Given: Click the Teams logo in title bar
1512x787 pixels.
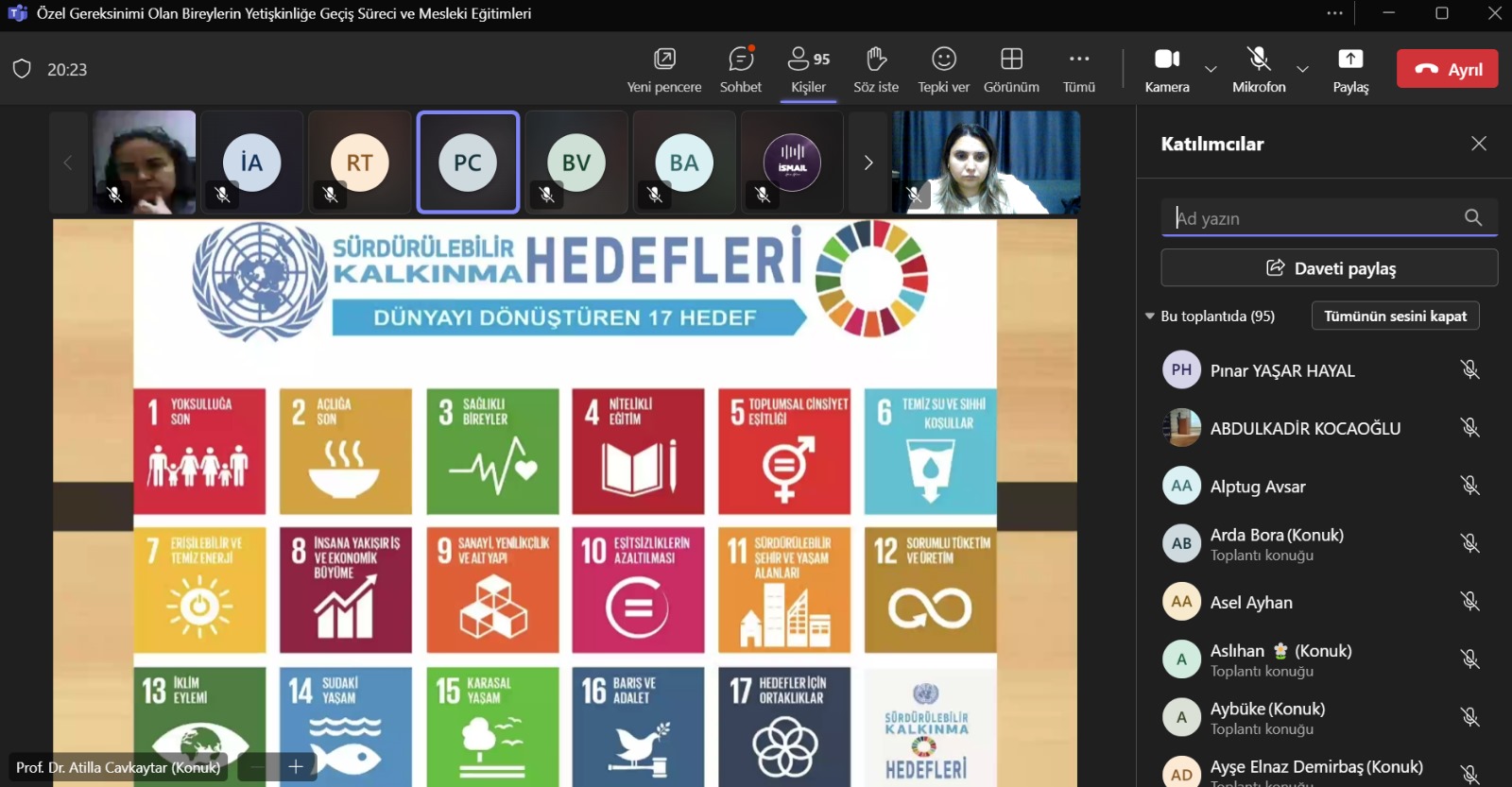Looking at the screenshot, I should (17, 13).
